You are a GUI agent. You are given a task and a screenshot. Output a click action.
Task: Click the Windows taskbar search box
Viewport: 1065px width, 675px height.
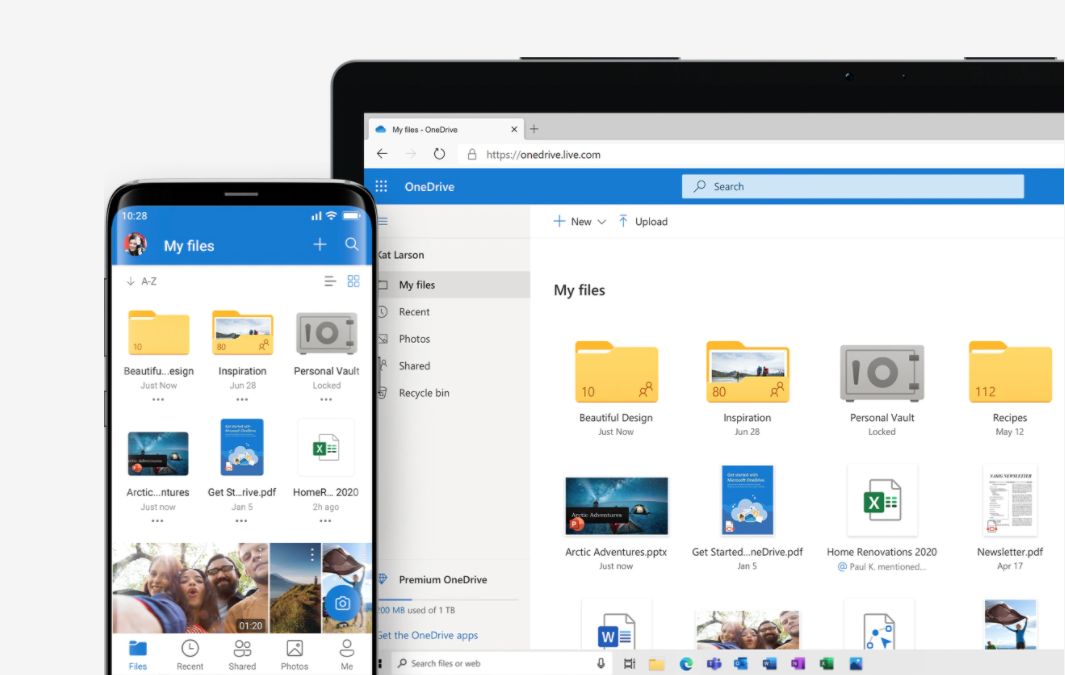(x=501, y=663)
